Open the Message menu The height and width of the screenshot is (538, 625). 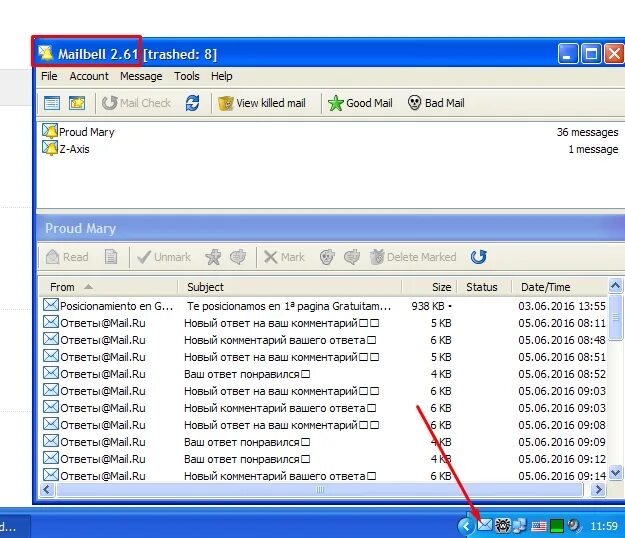click(x=141, y=76)
